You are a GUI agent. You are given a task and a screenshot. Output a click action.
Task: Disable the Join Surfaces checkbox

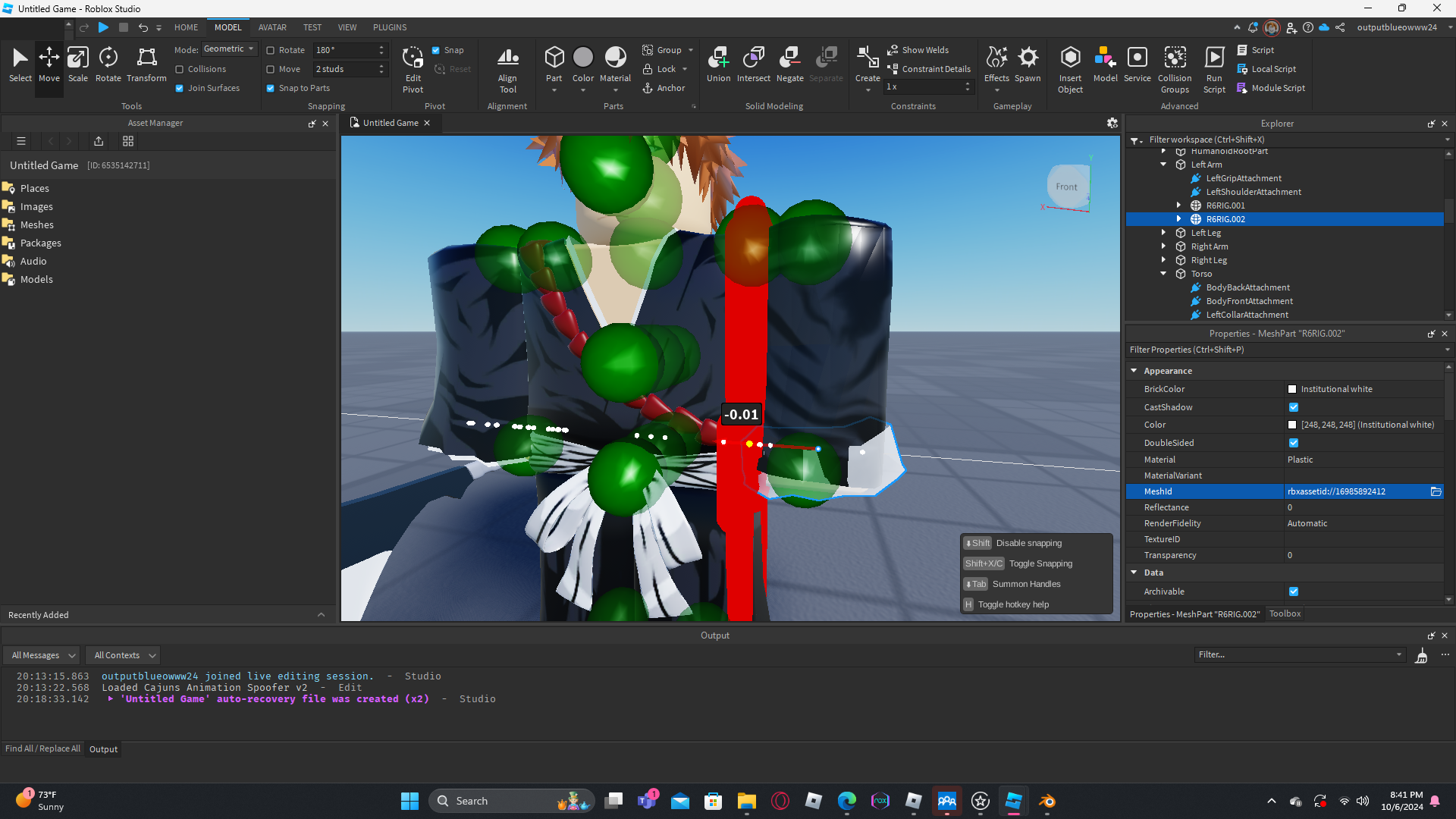[x=180, y=88]
